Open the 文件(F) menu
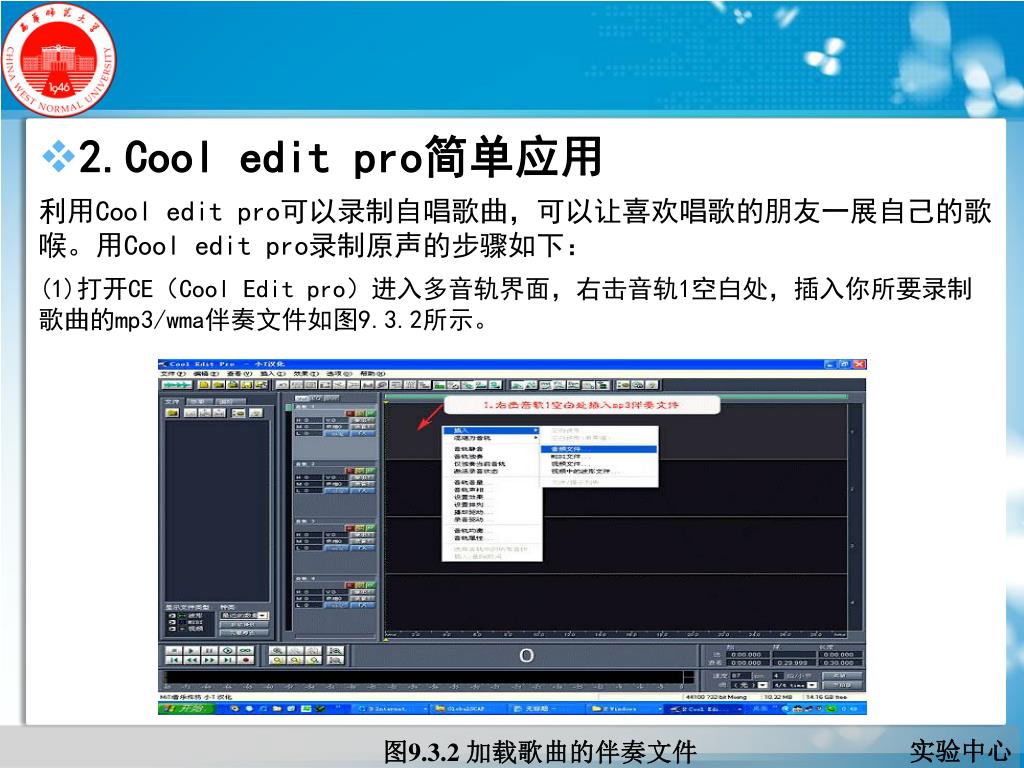The width and height of the screenshot is (1024, 768). point(173,374)
